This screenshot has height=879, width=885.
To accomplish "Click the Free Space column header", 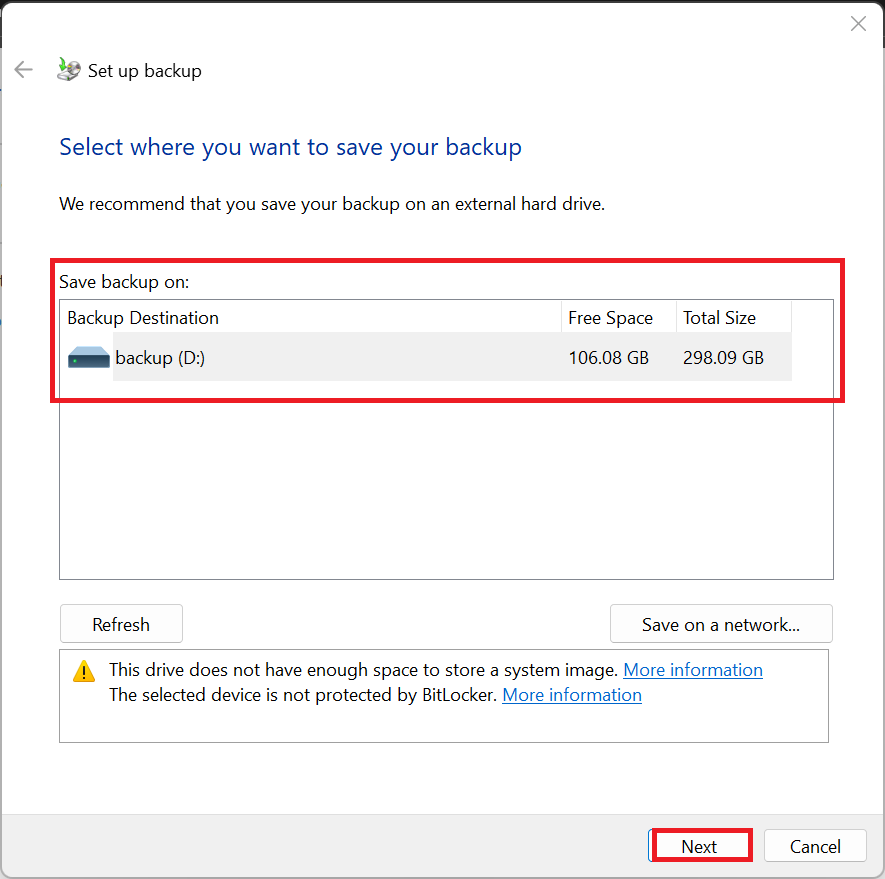I will pyautogui.click(x=611, y=318).
